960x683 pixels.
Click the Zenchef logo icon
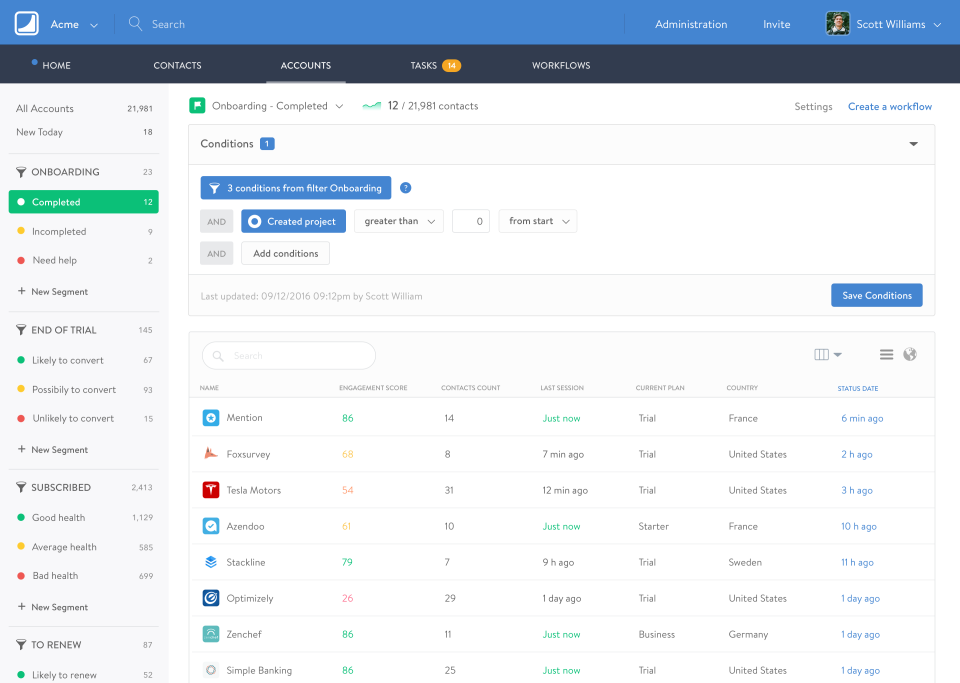[x=211, y=634]
